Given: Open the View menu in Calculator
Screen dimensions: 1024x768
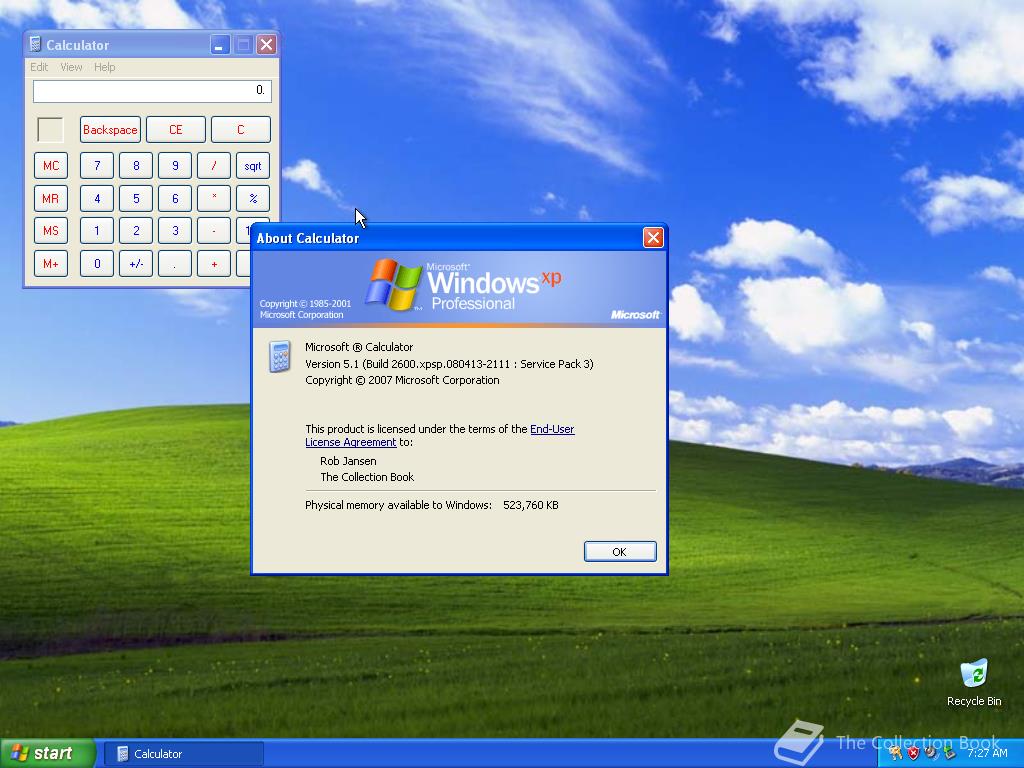Looking at the screenshot, I should tap(71, 67).
